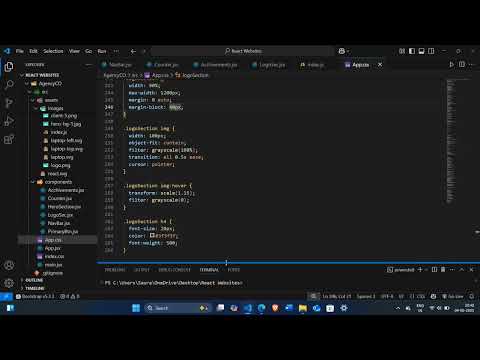The image size is (480, 360).
Task: Toggle the secondary sidebar visibility
Action: point(431,51)
